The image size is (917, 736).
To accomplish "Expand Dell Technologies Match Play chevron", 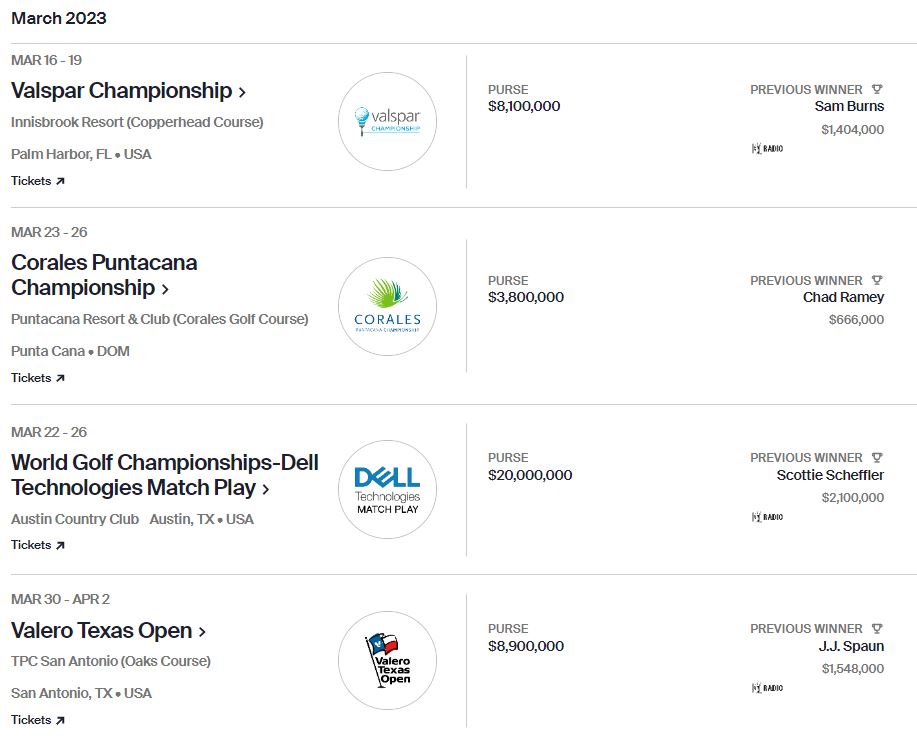I will [x=266, y=488].
